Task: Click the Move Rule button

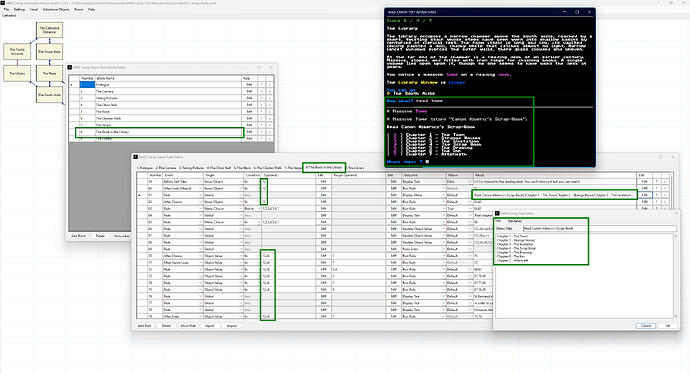Action: [188, 326]
